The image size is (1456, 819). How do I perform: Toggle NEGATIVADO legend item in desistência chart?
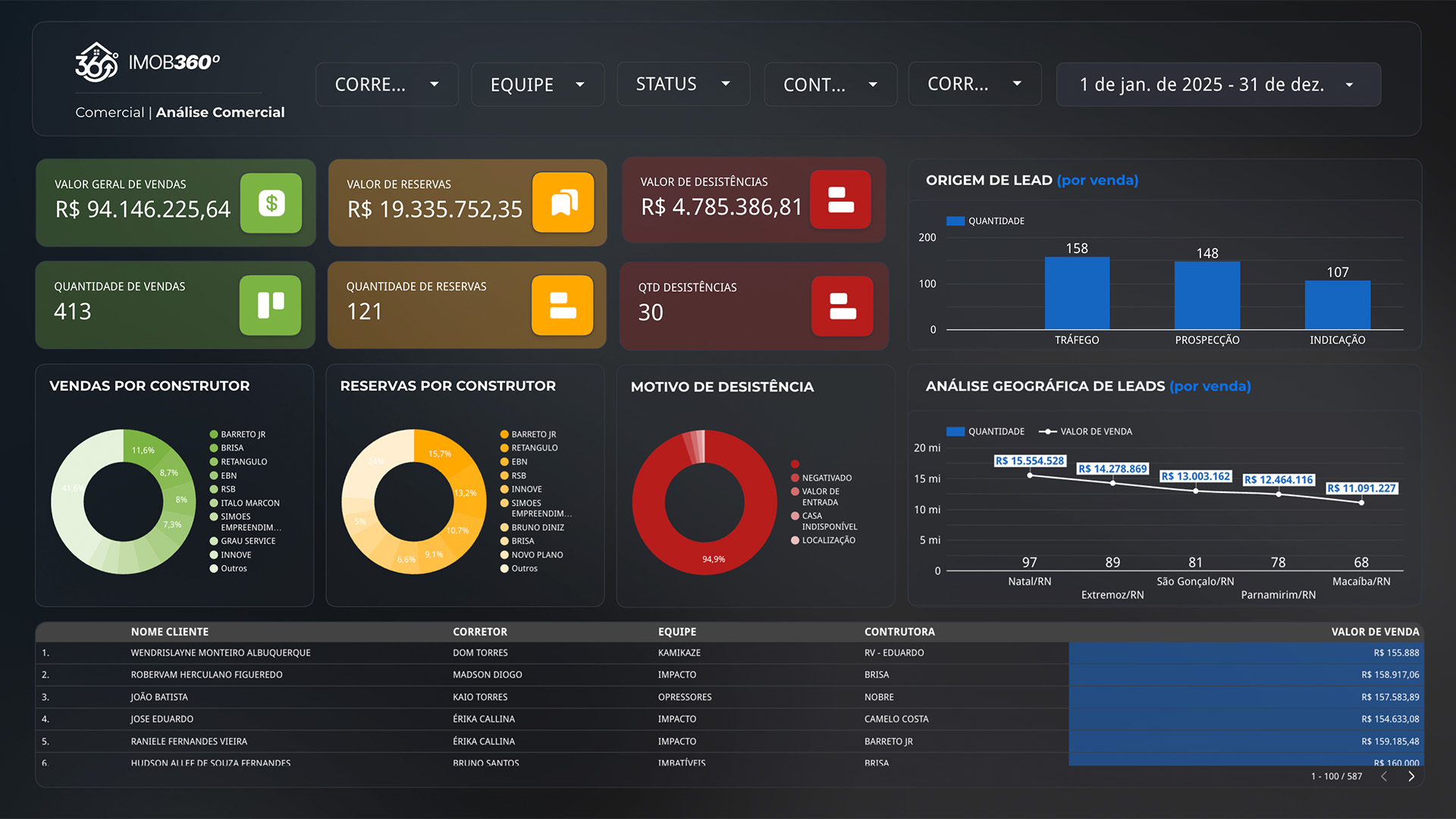tap(826, 478)
